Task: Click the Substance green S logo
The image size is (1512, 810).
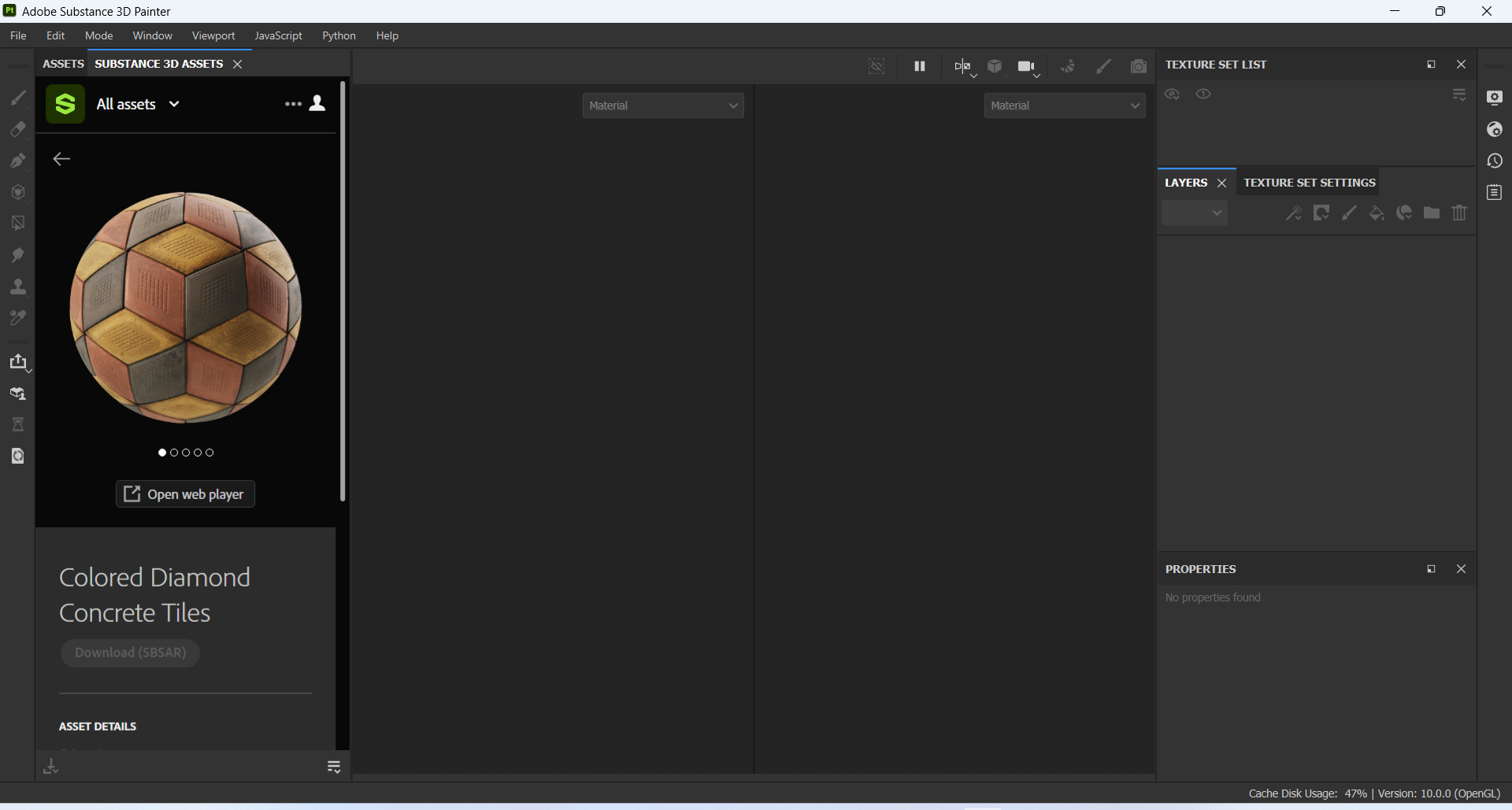Action: pos(65,104)
